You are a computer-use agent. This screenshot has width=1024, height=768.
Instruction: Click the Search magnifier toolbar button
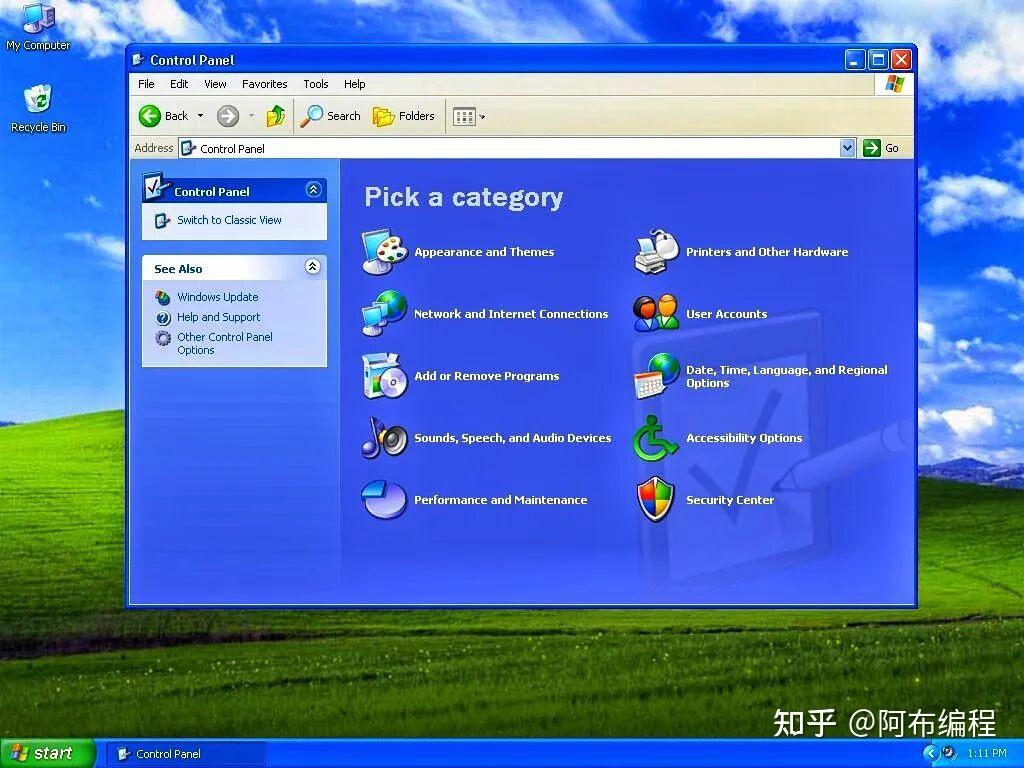click(330, 116)
